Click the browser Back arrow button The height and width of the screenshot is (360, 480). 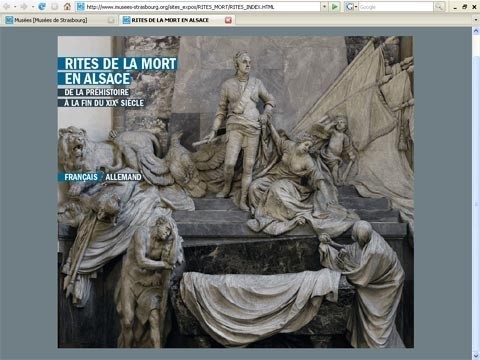click(x=6, y=7)
